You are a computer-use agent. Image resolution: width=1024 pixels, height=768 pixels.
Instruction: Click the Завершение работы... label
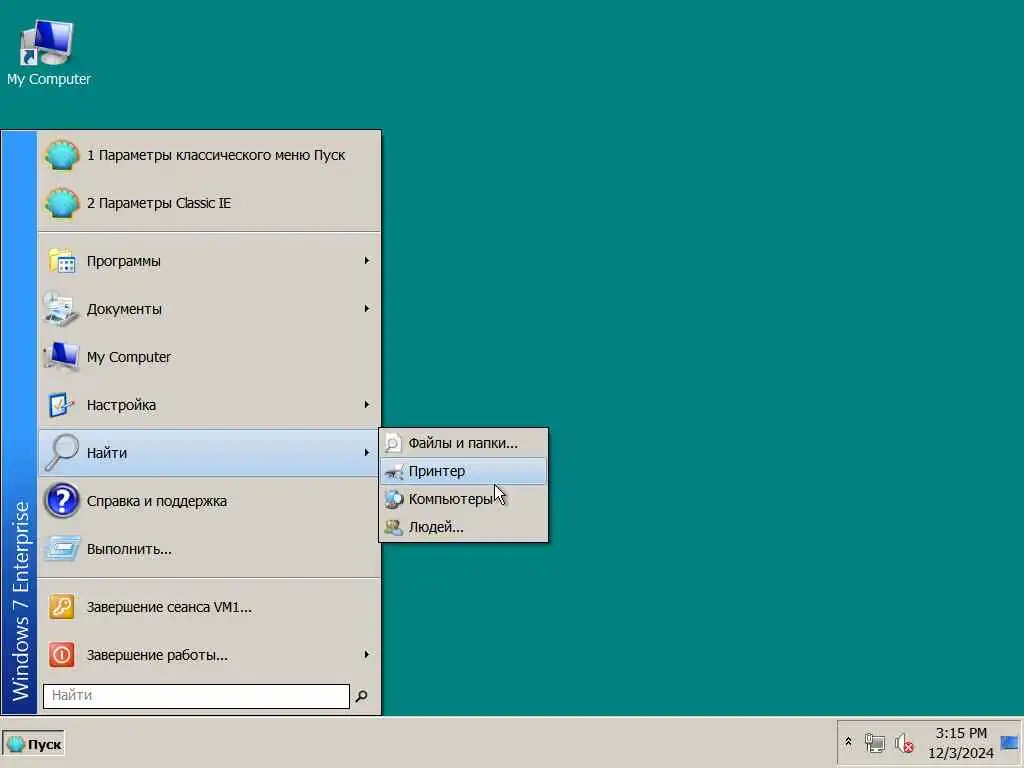[157, 655]
